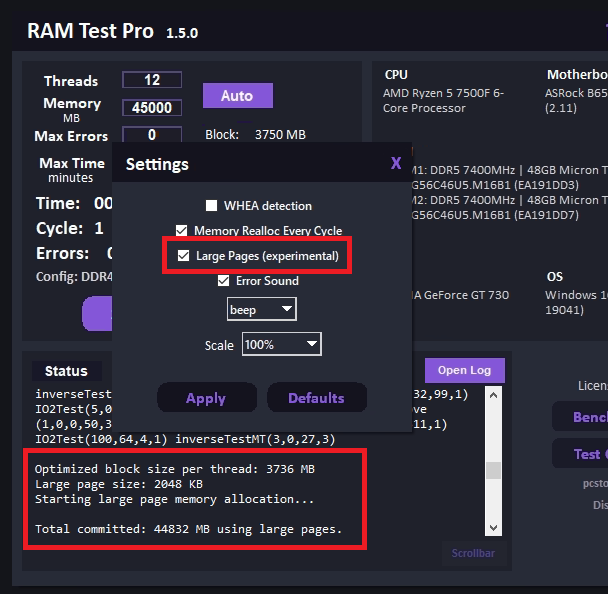The width and height of the screenshot is (608, 594).
Task: Click the Defaults button
Action: click(316, 398)
